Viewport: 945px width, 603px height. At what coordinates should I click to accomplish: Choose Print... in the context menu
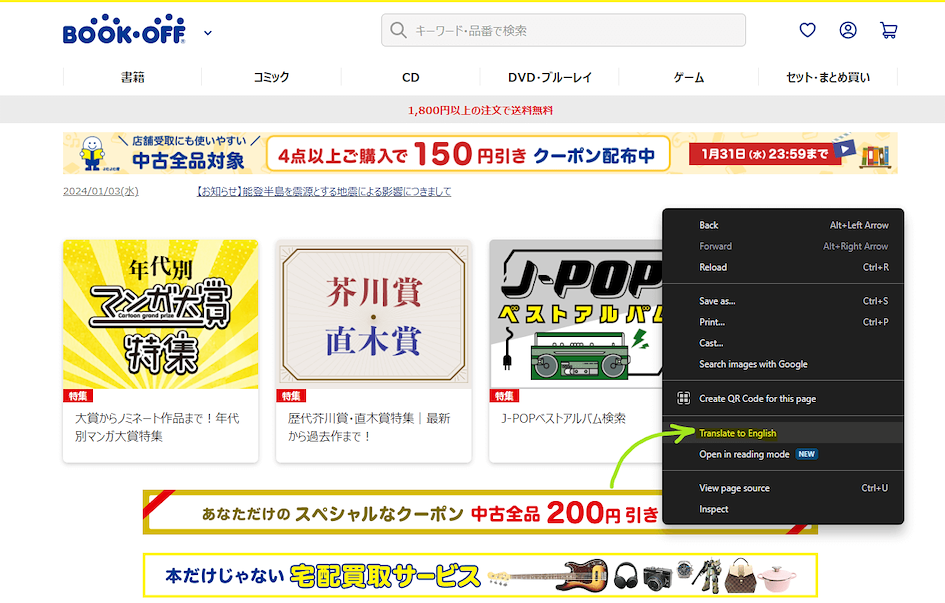coord(783,322)
